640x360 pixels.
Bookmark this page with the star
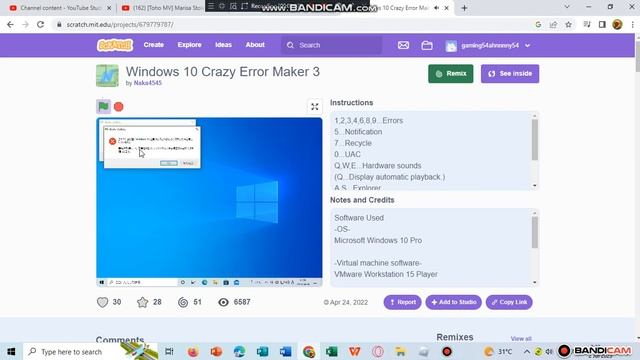click(568, 24)
